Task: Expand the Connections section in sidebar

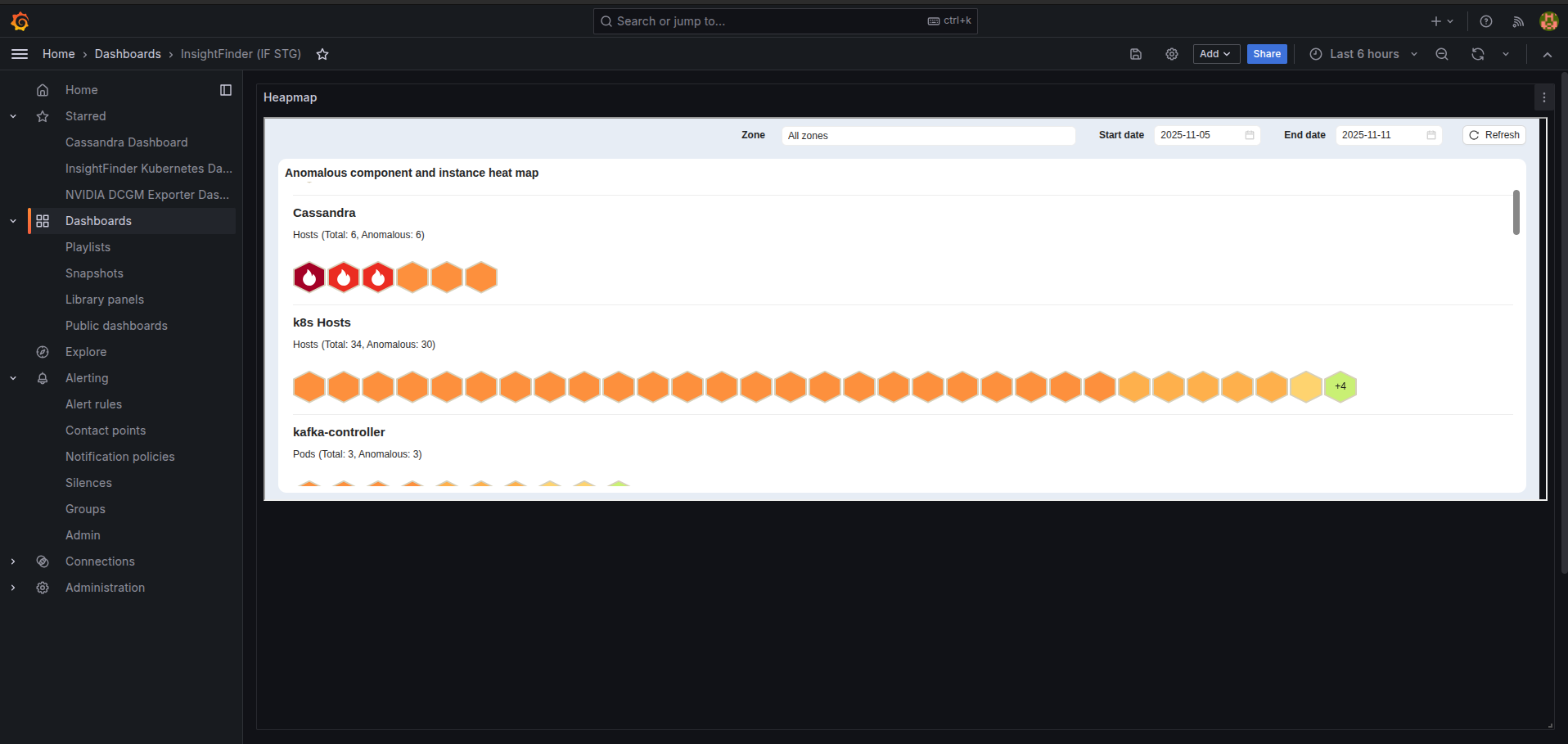Action: (x=13, y=561)
